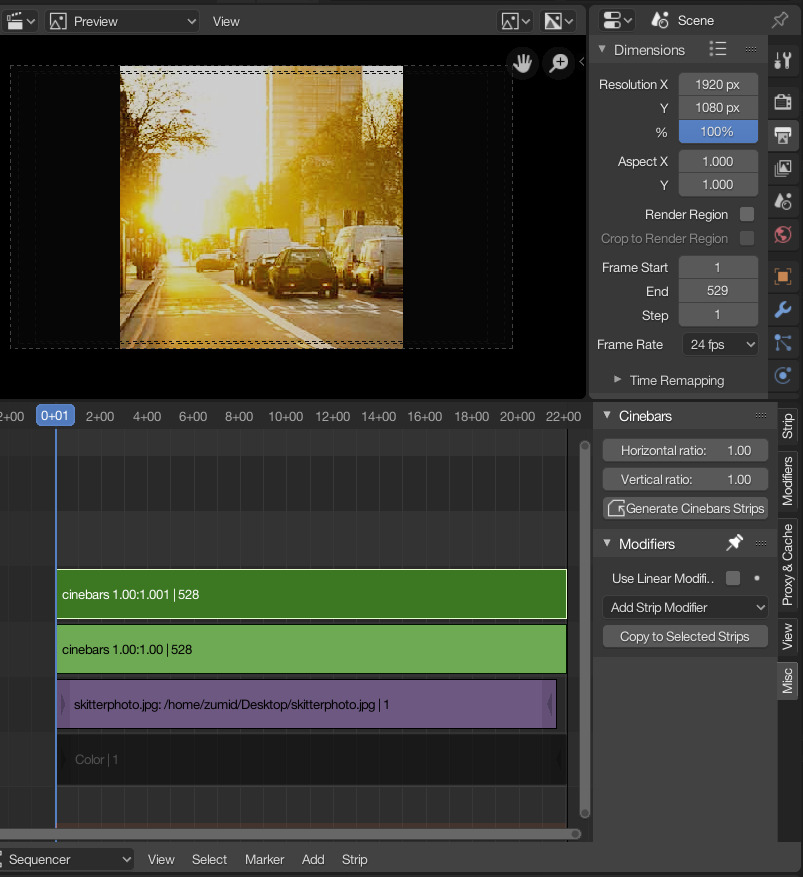The height and width of the screenshot is (877, 803).
Task: Open the Render properties tab
Action: (783, 101)
